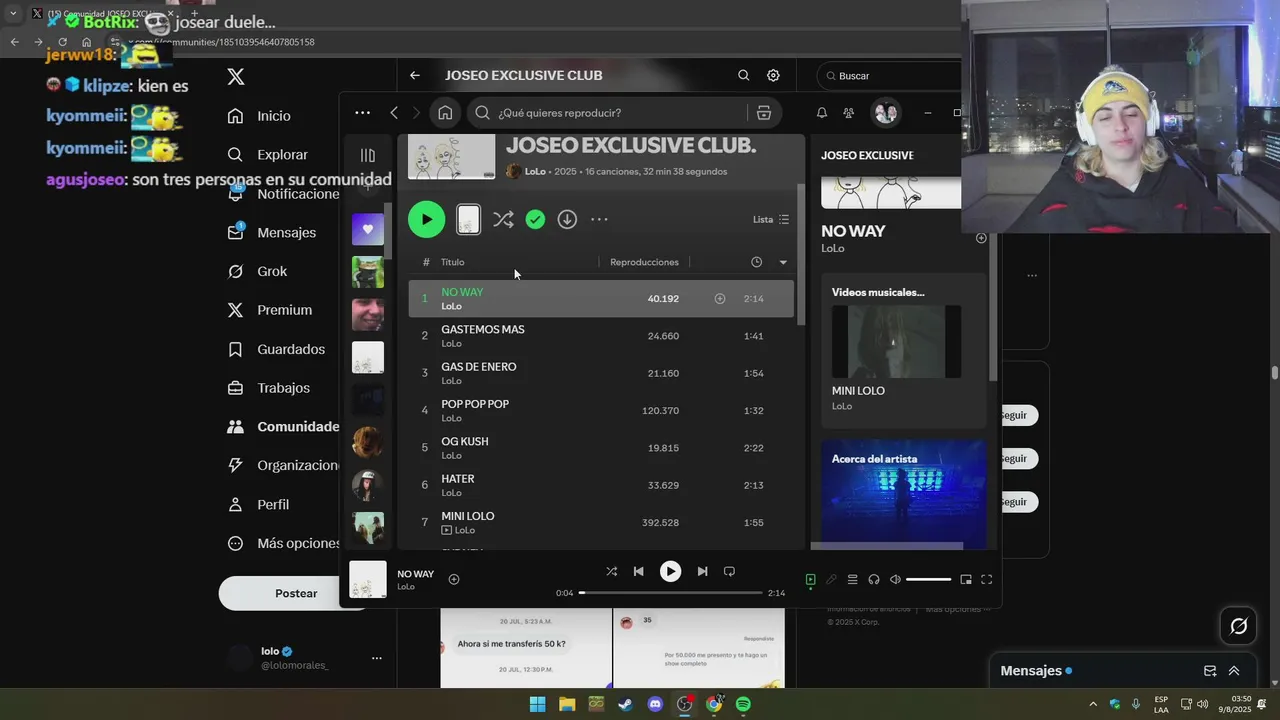This screenshot has height=720, width=1280.
Task: Open Spotify's three-dot app menu
Action: pyautogui.click(x=362, y=113)
